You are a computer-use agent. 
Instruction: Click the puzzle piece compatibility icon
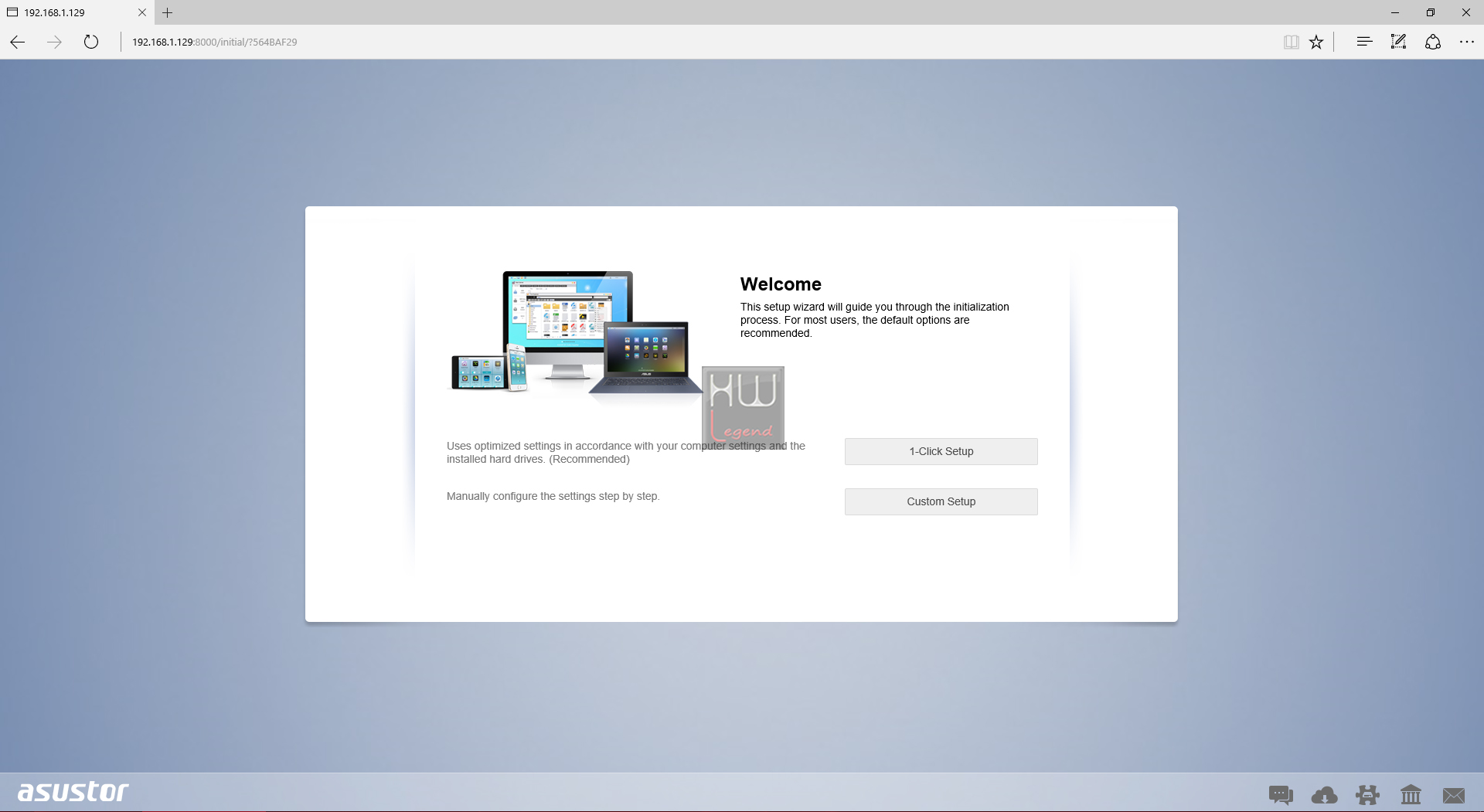[x=1367, y=794]
